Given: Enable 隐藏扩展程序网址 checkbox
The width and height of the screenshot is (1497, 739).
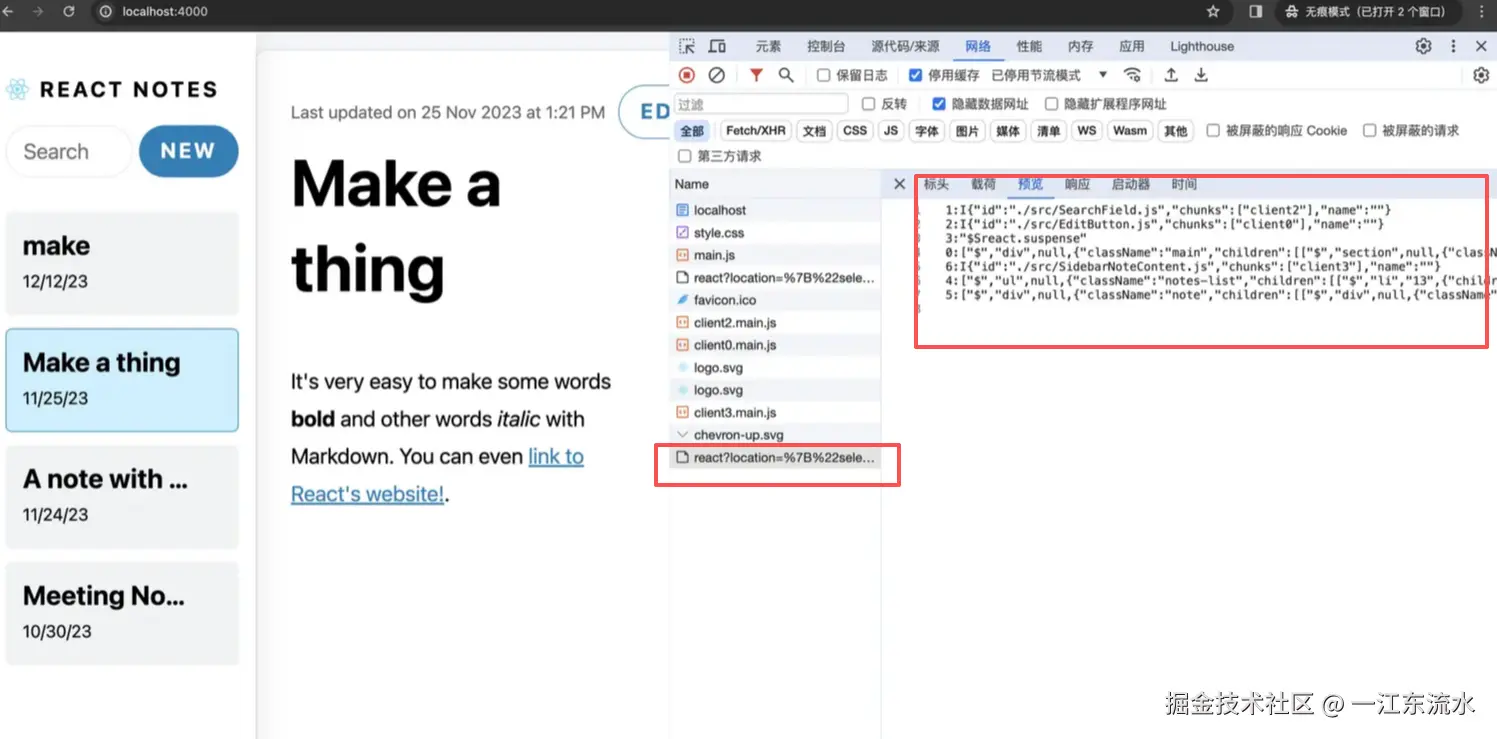Looking at the screenshot, I should click(x=1051, y=104).
